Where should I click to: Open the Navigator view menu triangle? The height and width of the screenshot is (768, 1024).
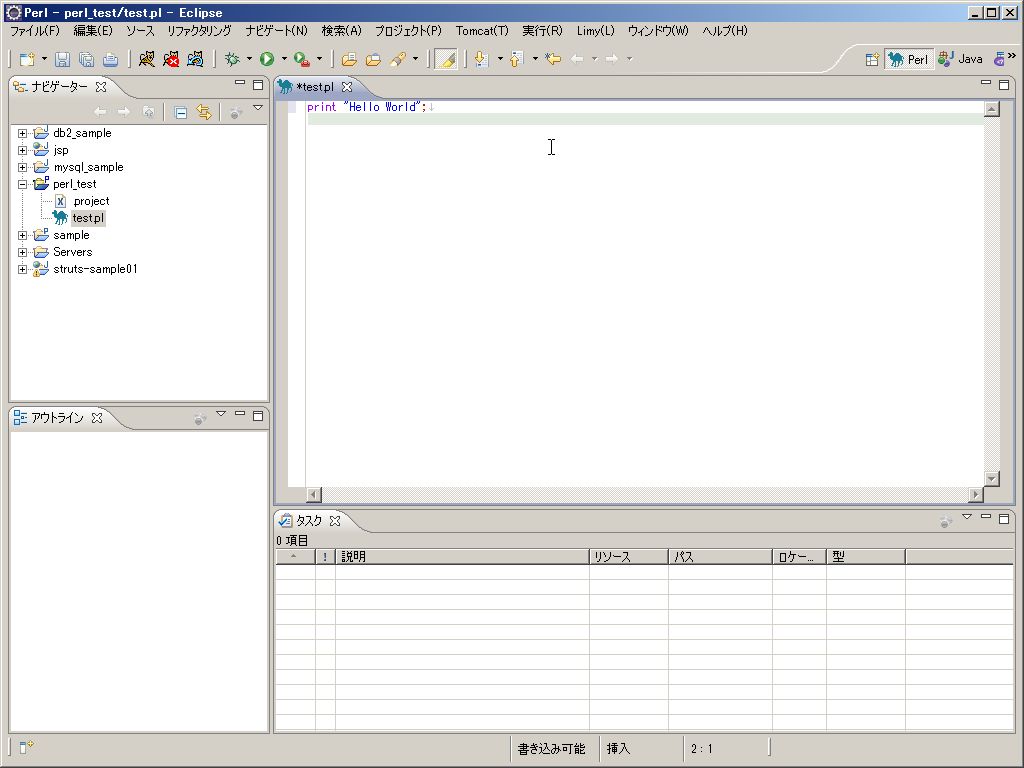[258, 108]
